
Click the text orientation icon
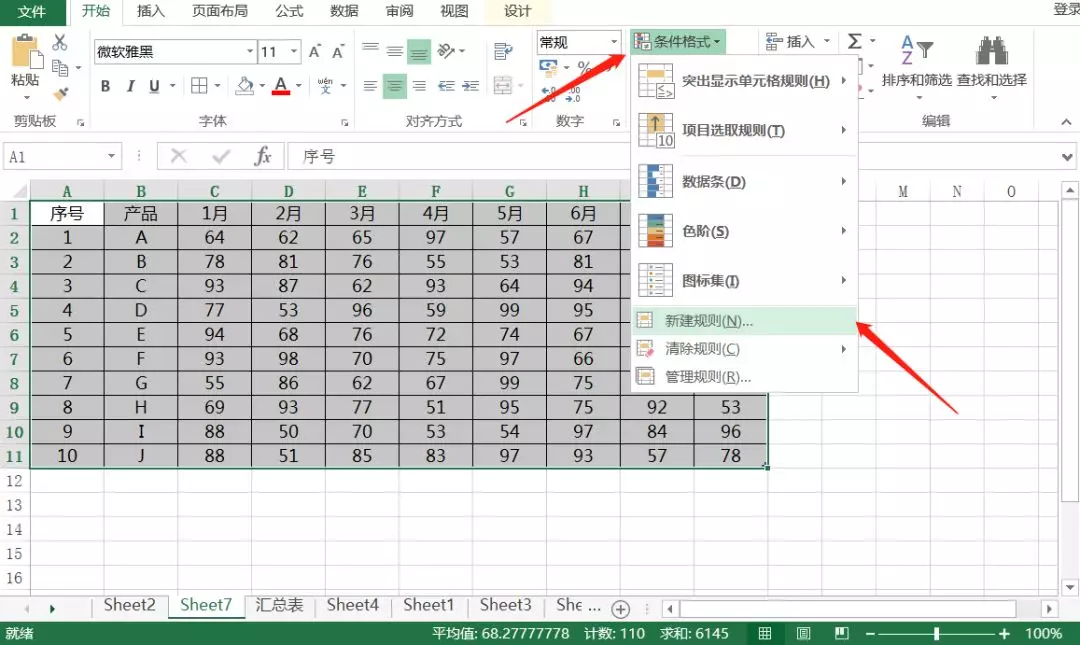[x=446, y=51]
